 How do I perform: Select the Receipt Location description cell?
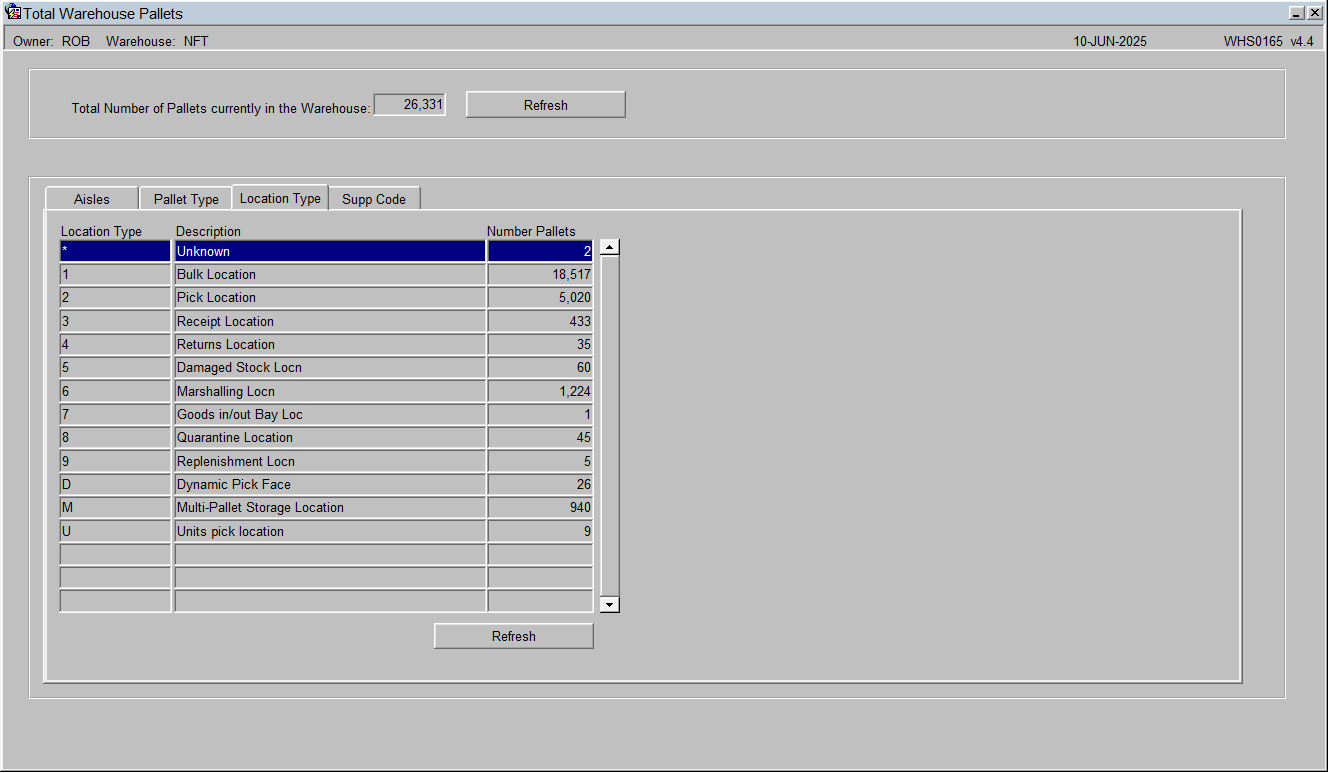click(x=330, y=321)
